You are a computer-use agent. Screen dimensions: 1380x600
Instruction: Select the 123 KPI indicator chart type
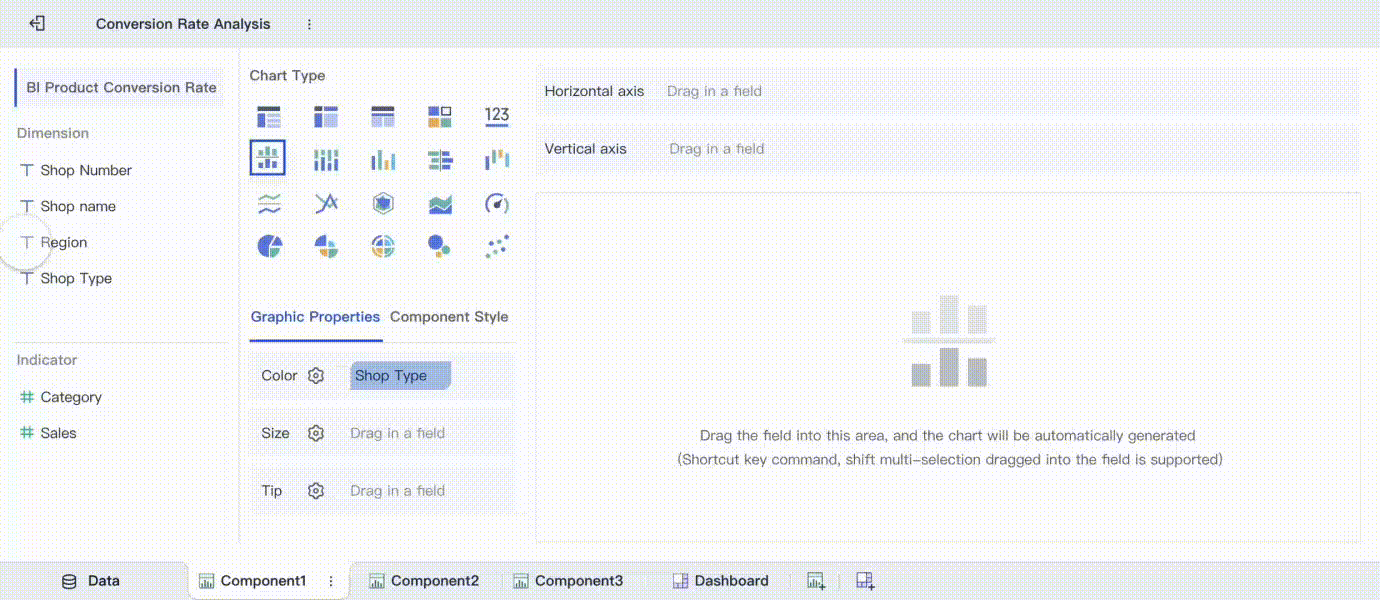pyautogui.click(x=497, y=116)
